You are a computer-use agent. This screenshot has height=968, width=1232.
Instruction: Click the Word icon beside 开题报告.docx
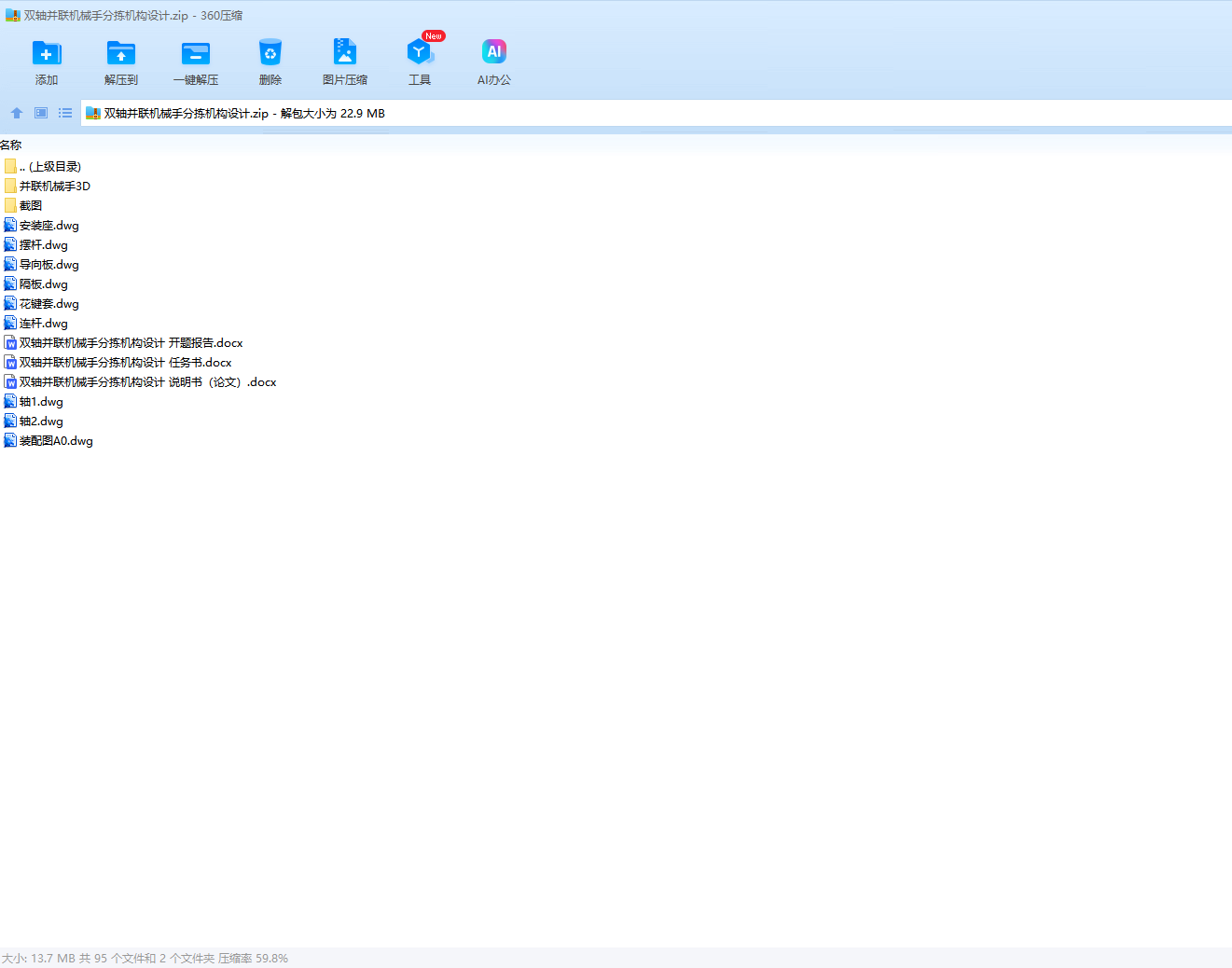10,342
